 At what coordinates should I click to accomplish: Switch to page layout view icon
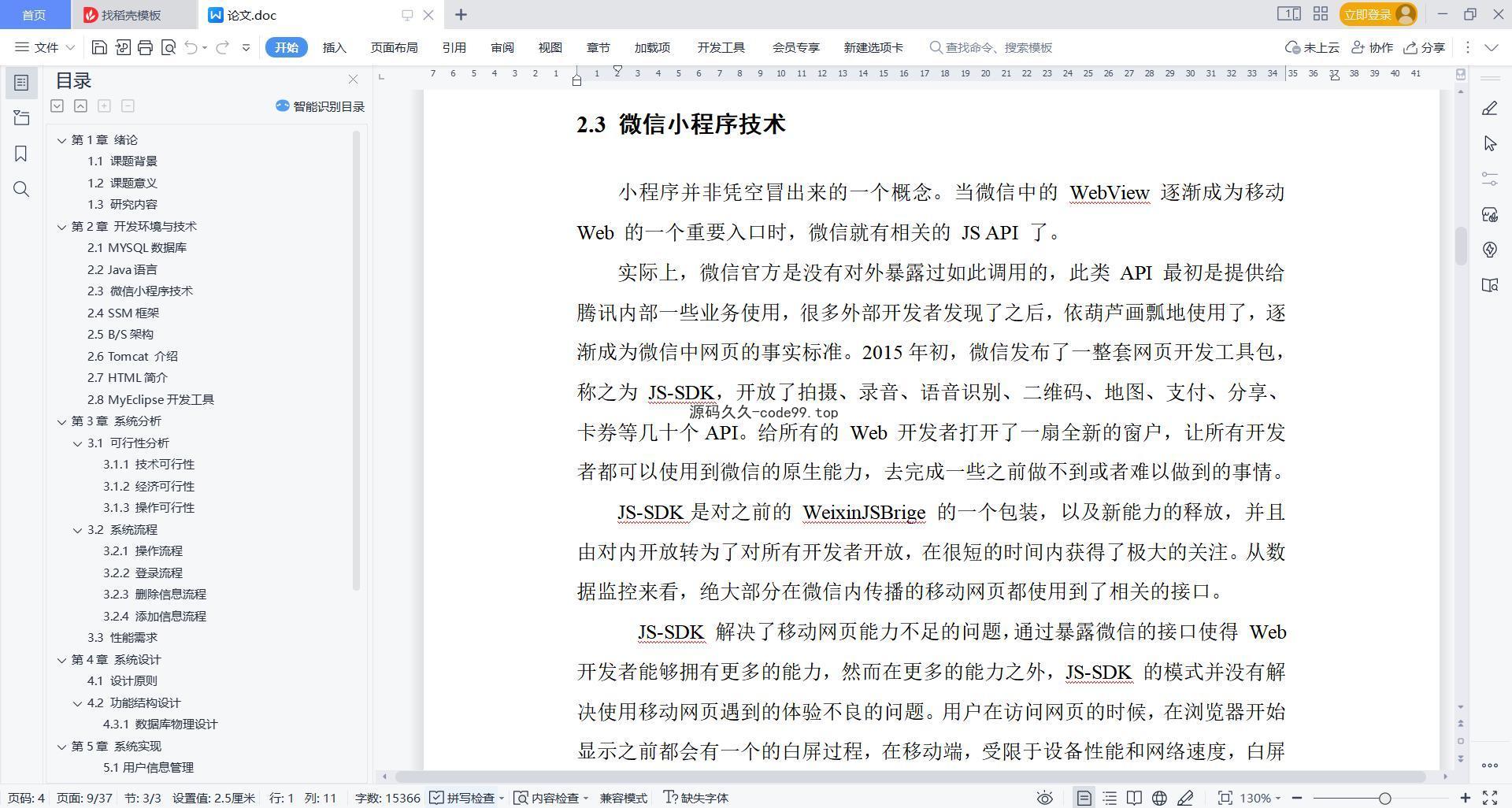(1084, 798)
